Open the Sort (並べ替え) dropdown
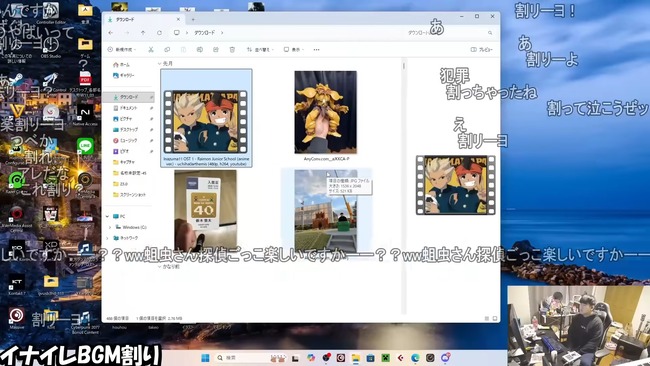This screenshot has width=650, height=366. (x=260, y=49)
